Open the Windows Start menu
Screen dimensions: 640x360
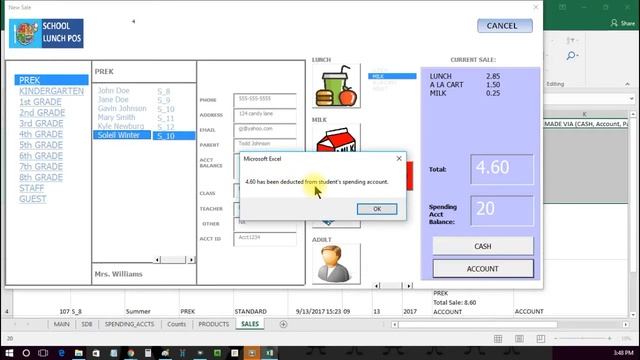[9, 353]
